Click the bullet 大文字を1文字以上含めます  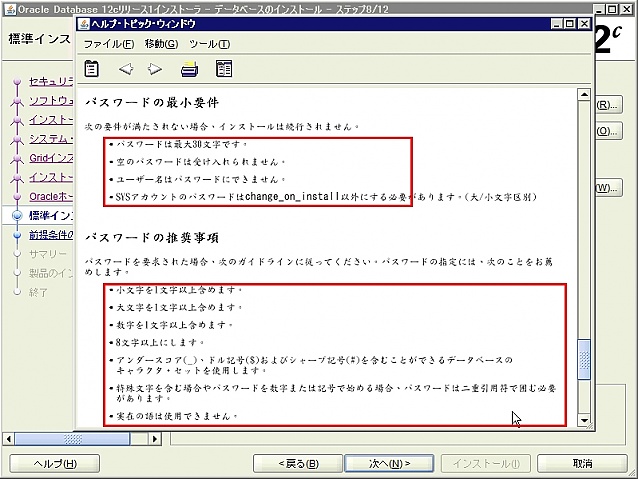[179, 307]
